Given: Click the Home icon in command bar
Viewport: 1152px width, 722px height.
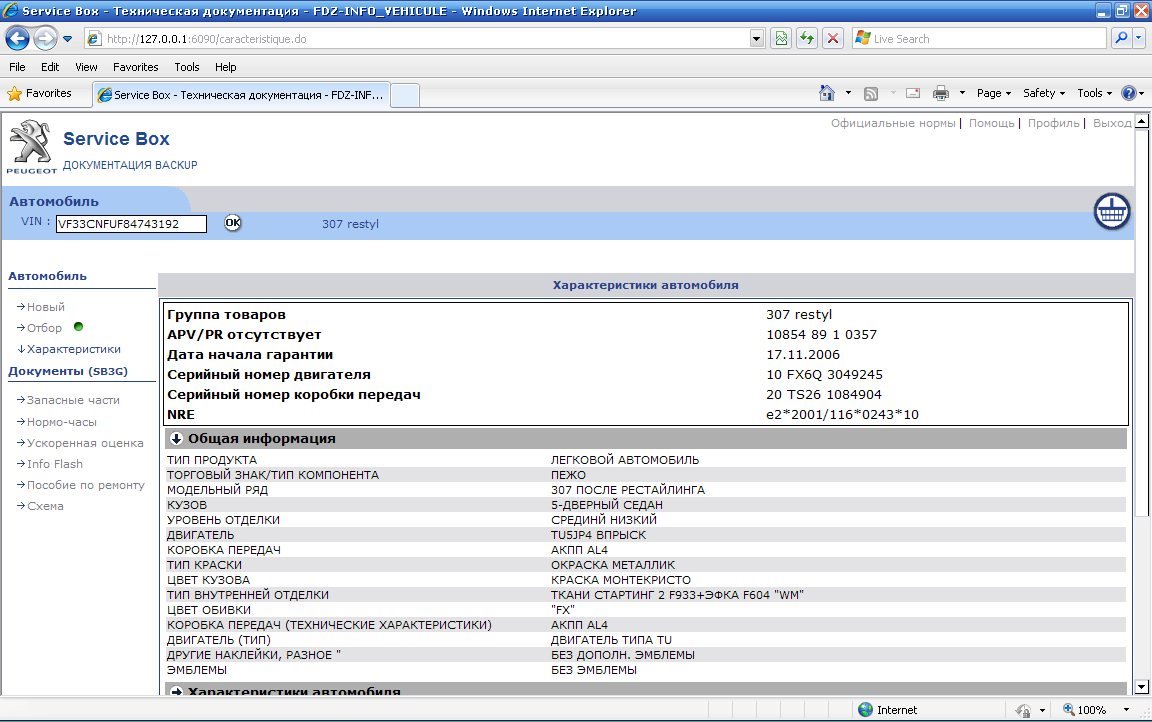Looking at the screenshot, I should coord(827,93).
